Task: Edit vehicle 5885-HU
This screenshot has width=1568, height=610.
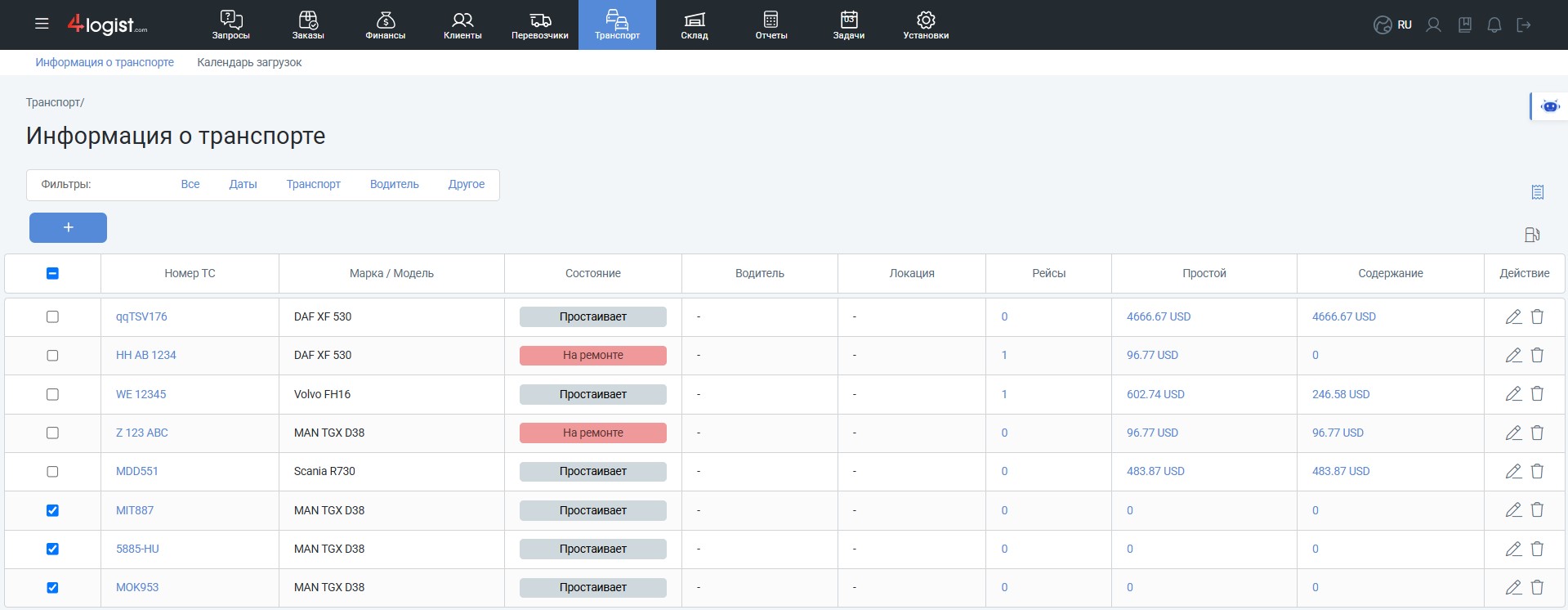Action: (1513, 549)
